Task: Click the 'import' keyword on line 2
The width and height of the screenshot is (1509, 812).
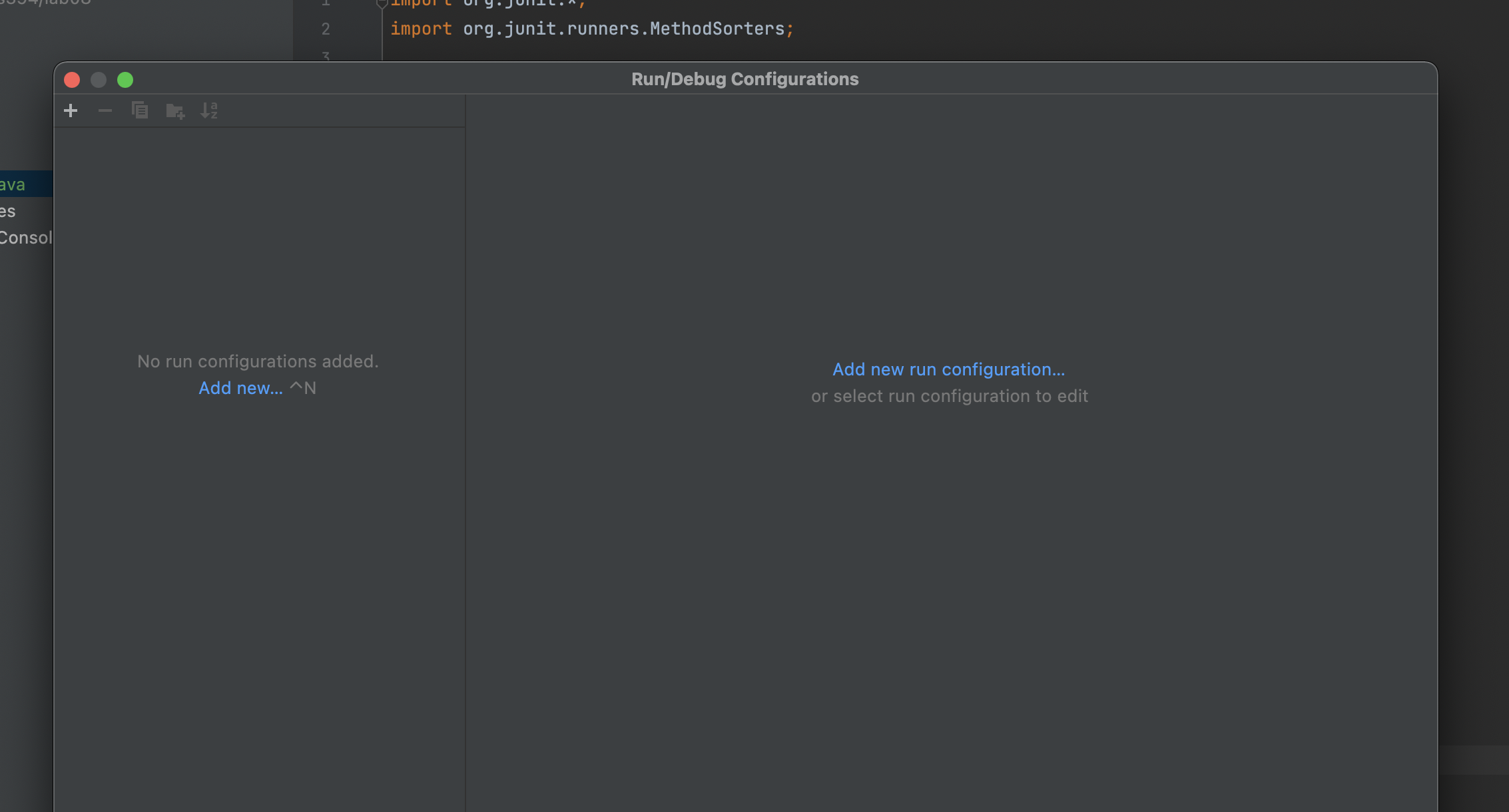Action: [421, 29]
